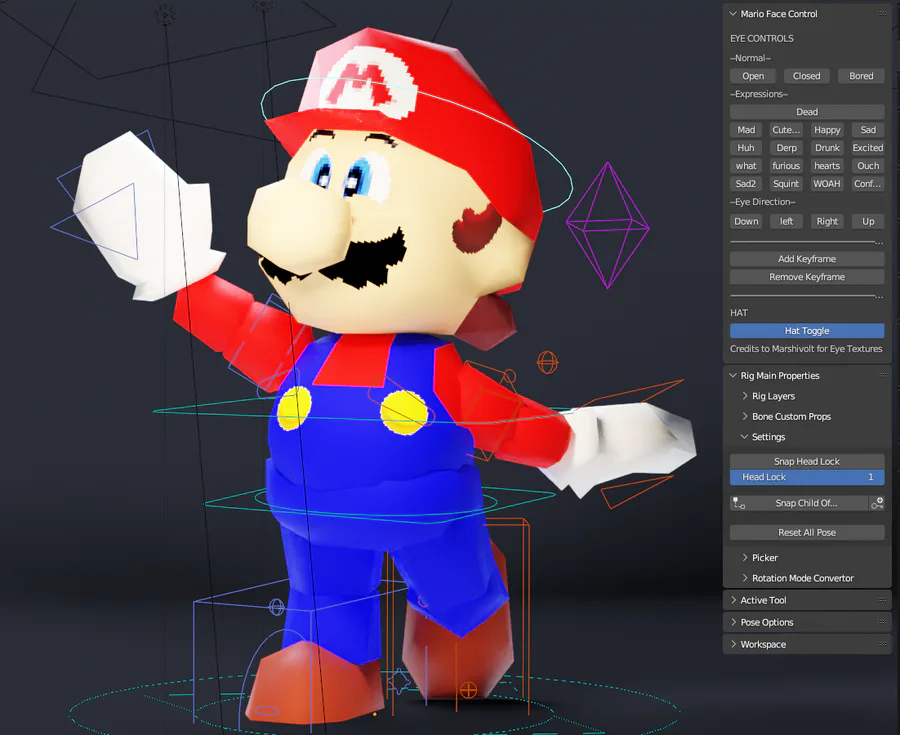Apply the 'what' eye expression

(x=746, y=166)
